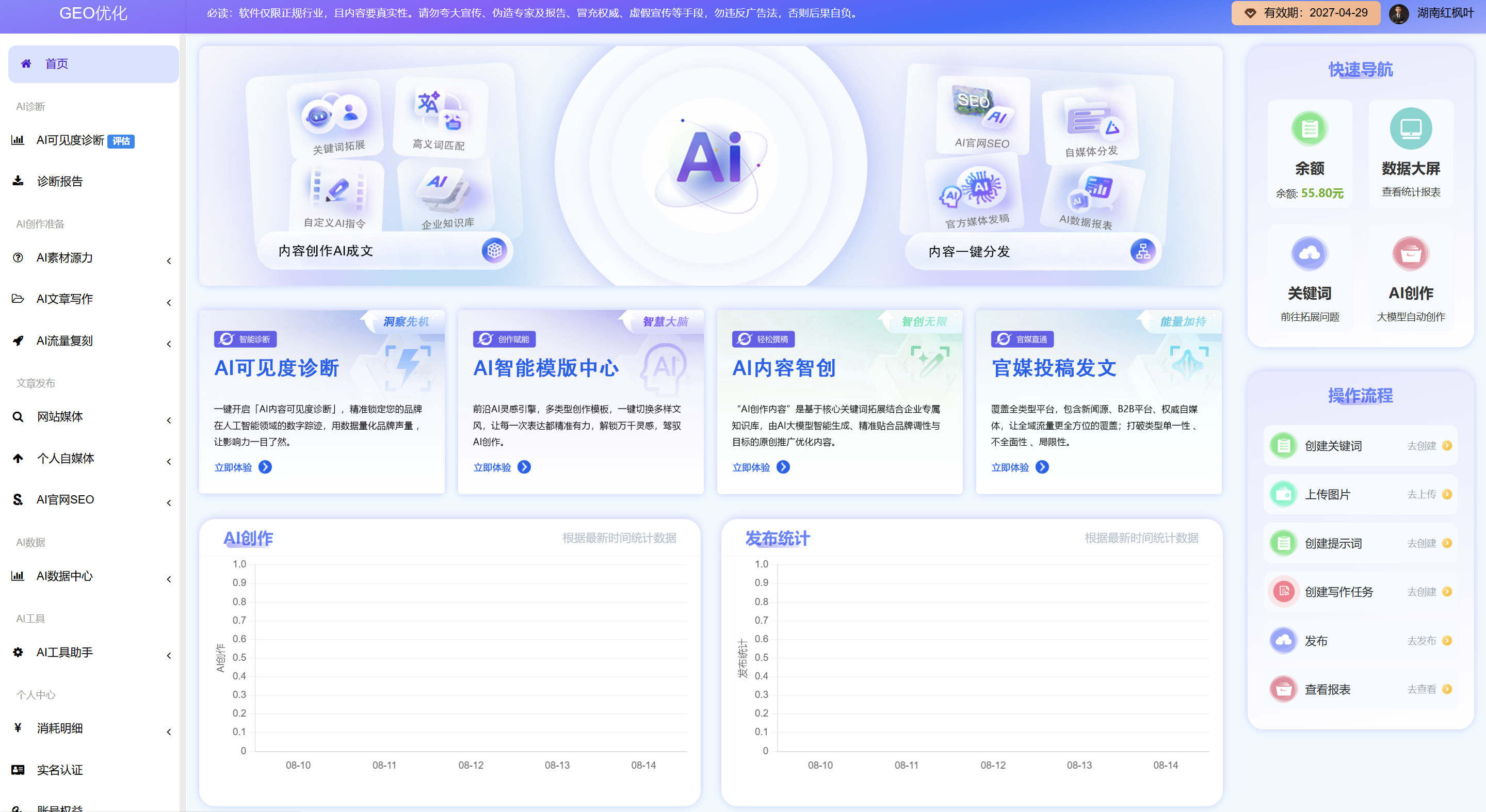Click 去创建 link for 创建提示词
This screenshot has width=1486, height=812.
coord(1422,543)
